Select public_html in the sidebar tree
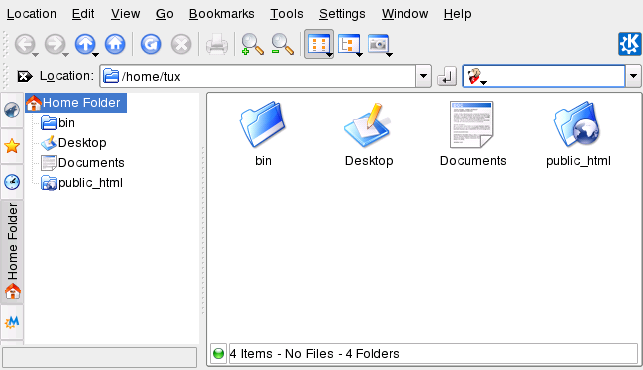The width and height of the screenshot is (643, 370). 82,183
